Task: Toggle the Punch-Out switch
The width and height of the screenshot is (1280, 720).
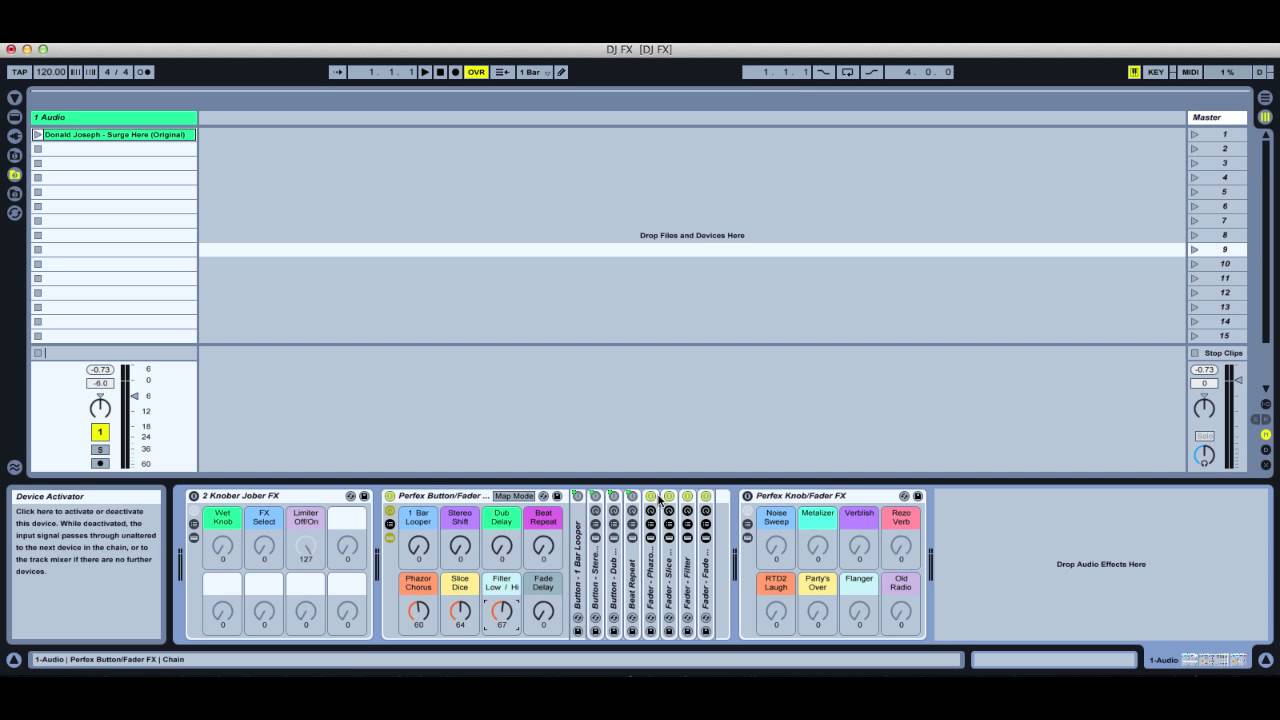Action: point(872,72)
